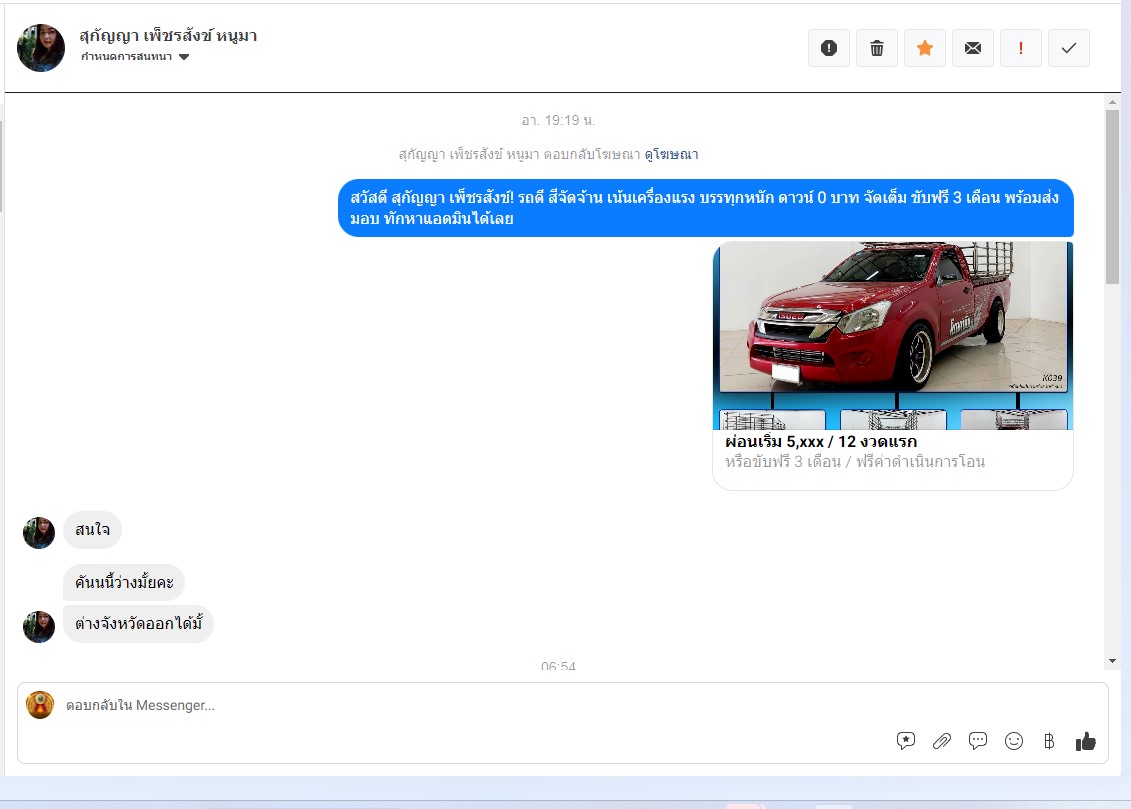Attach a file with paperclip icon
This screenshot has width=1131, height=809.
pos(942,741)
